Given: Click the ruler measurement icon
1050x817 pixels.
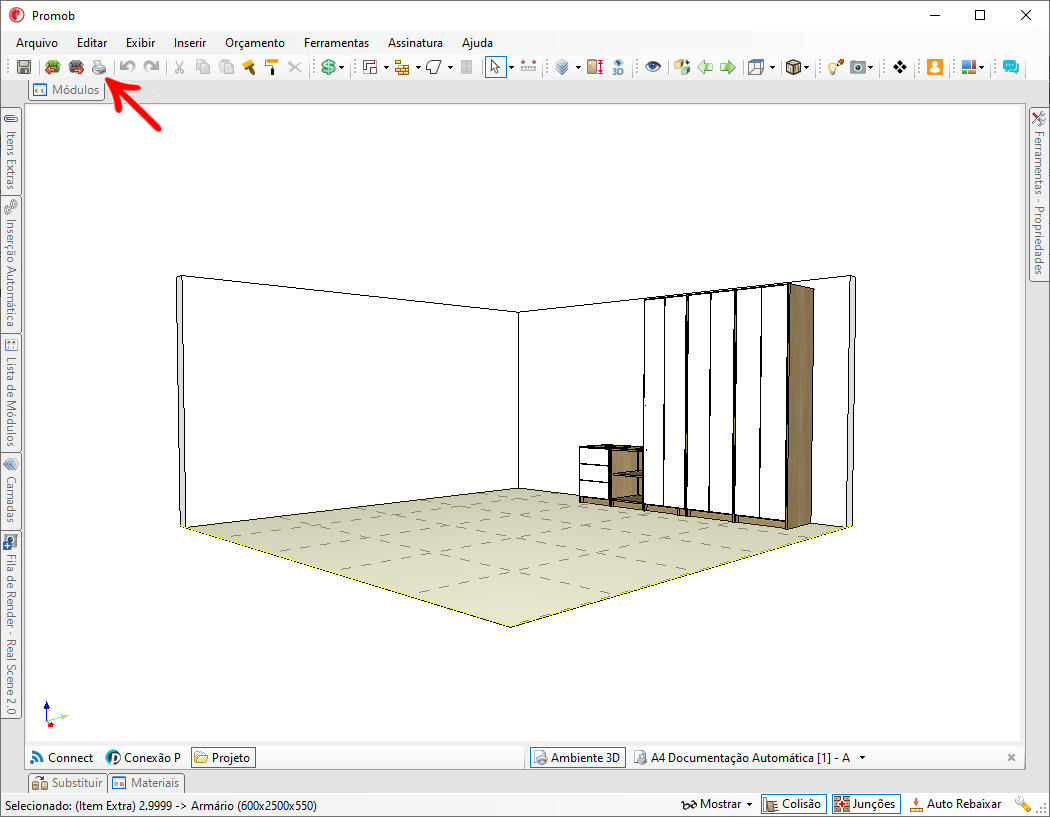Looking at the screenshot, I should [x=528, y=67].
